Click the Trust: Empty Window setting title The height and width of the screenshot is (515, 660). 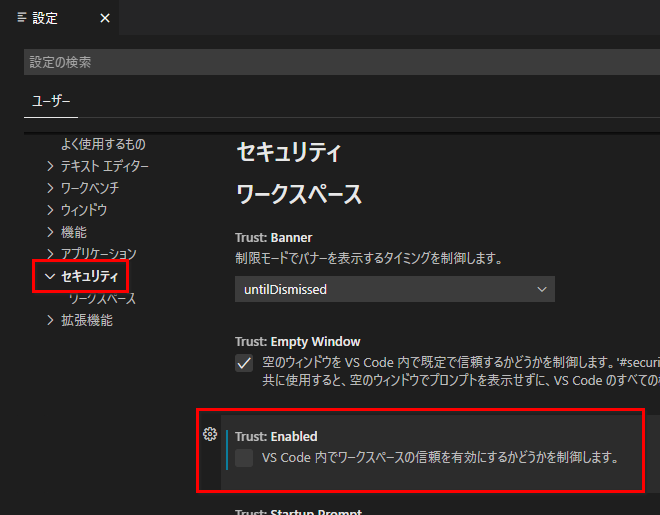click(298, 342)
